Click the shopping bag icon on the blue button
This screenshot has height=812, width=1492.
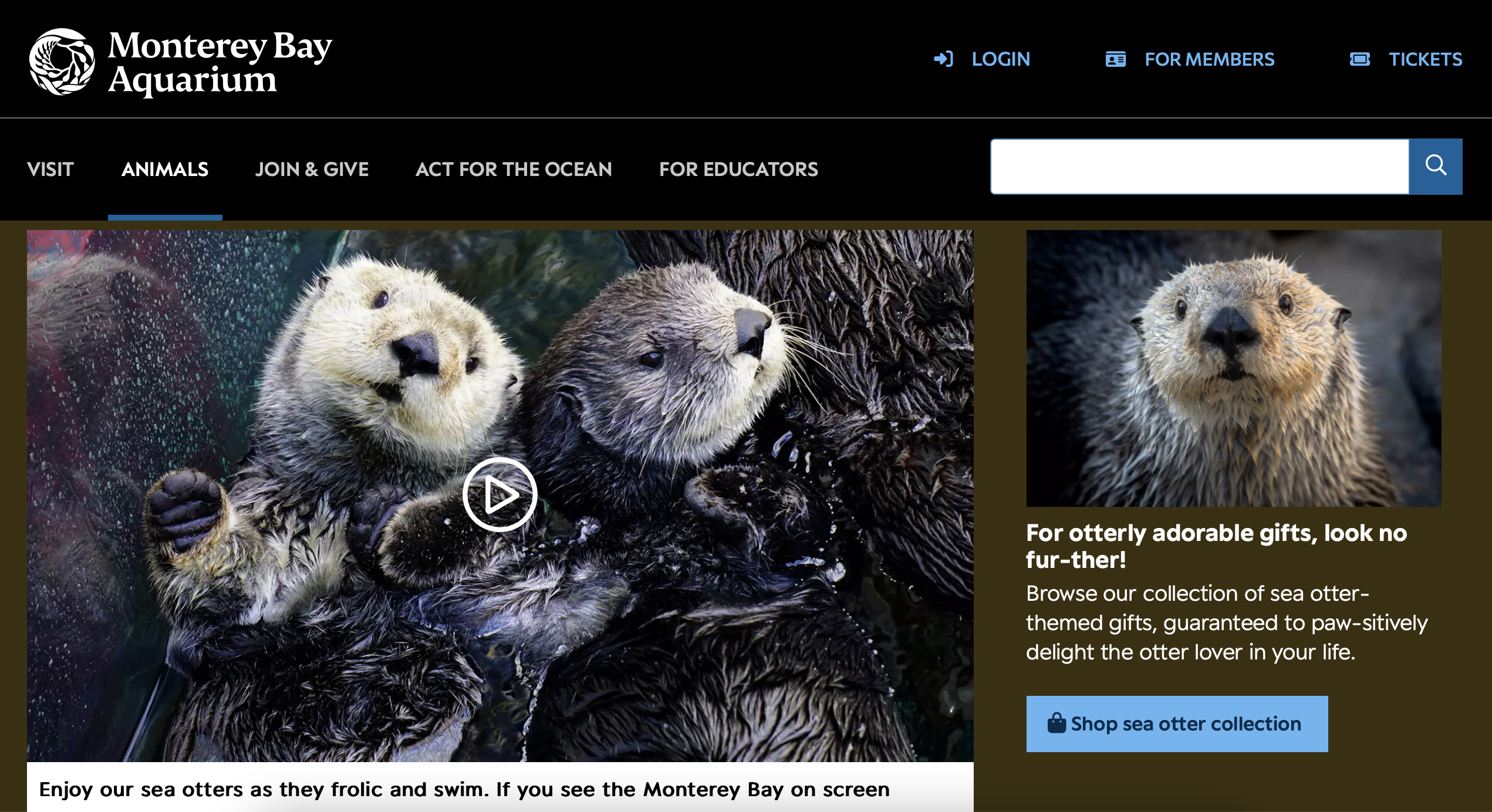[1056, 723]
